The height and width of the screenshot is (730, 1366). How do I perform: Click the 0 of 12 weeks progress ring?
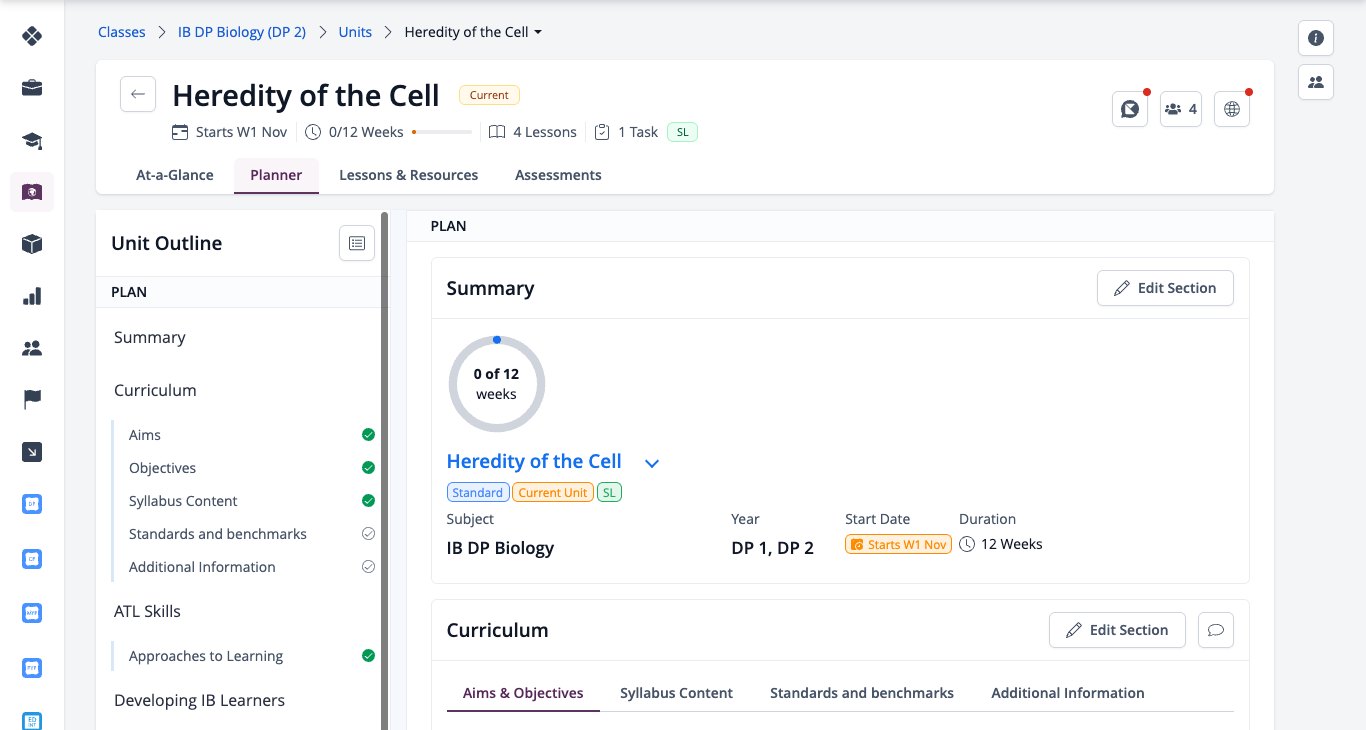[497, 384]
